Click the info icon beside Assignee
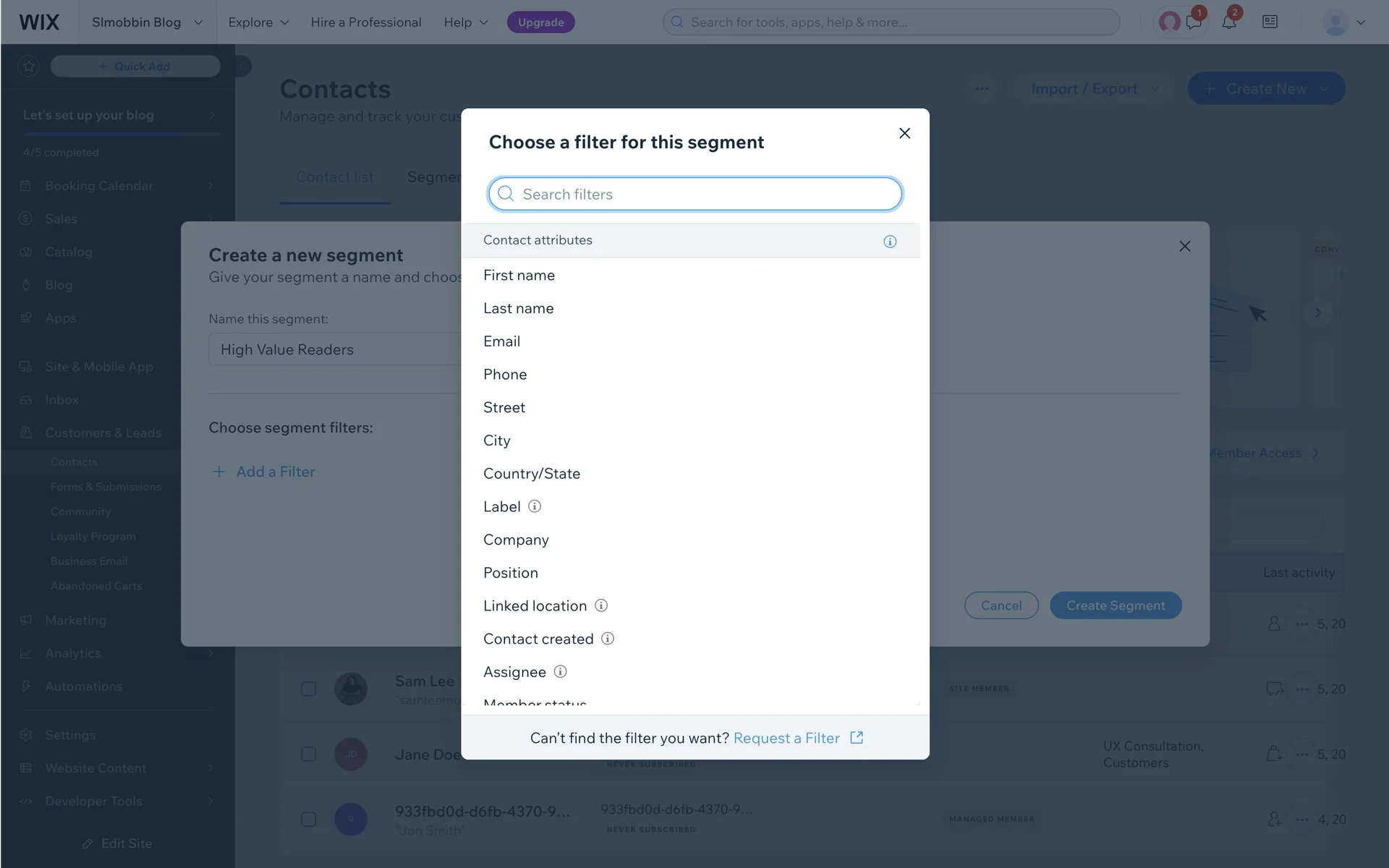The height and width of the screenshot is (868, 1389). pos(560,672)
